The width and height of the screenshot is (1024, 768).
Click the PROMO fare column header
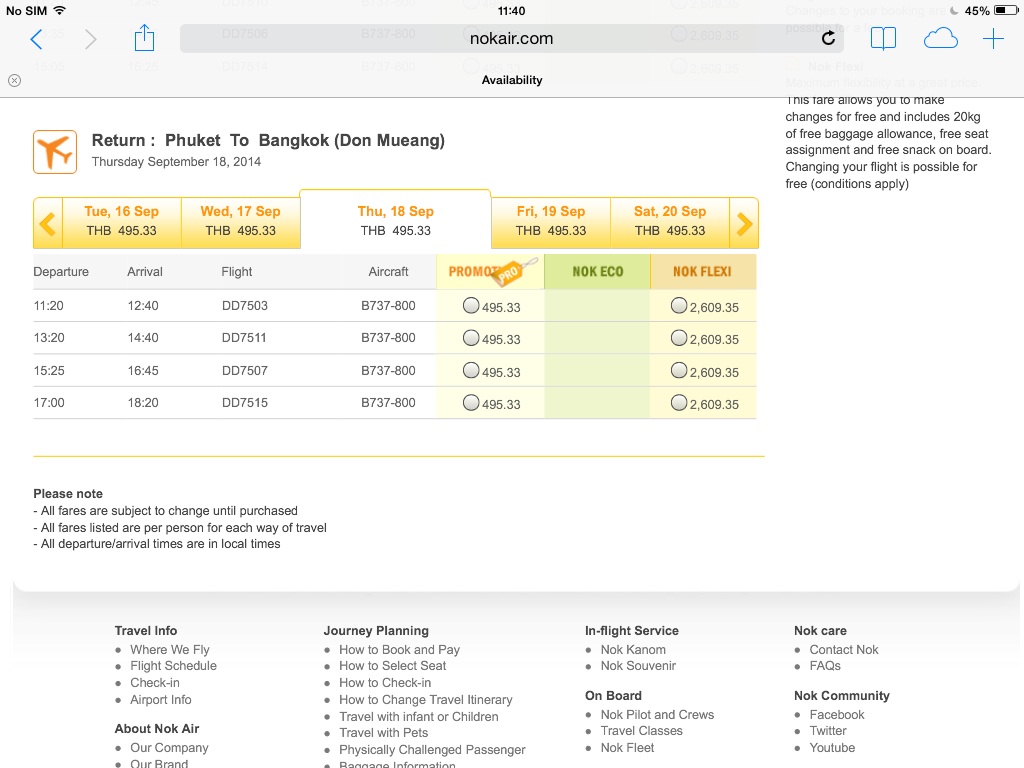pos(490,272)
